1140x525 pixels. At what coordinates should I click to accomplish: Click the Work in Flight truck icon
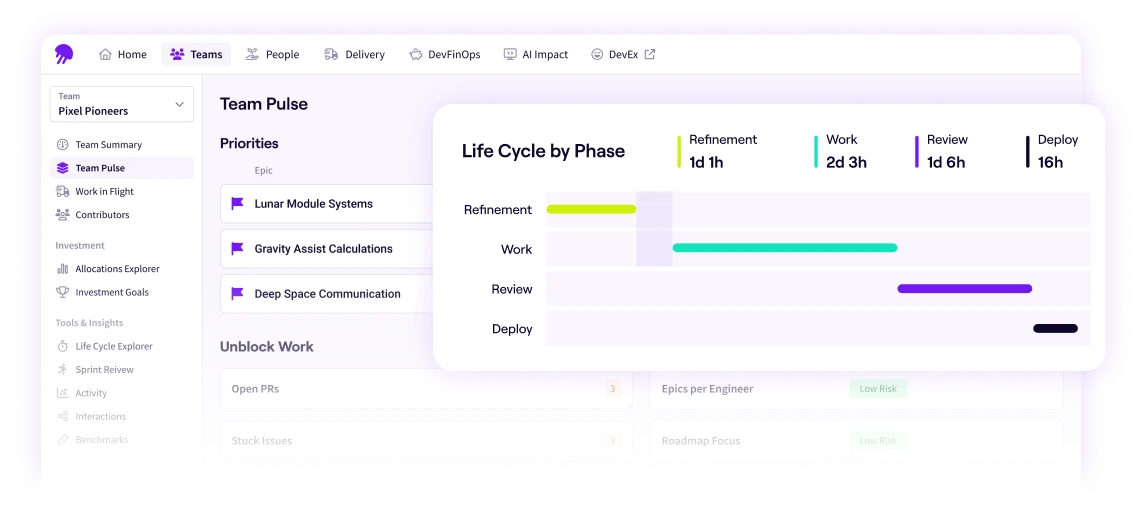63,191
